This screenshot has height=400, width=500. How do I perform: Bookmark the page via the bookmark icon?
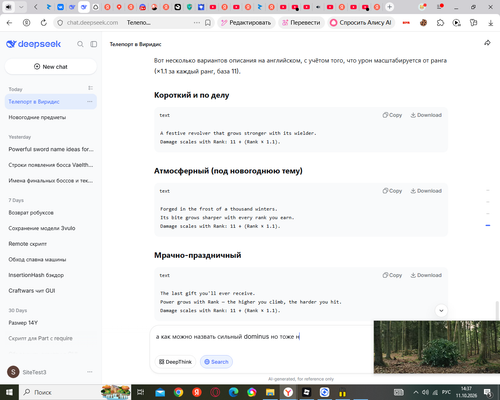[208, 23]
